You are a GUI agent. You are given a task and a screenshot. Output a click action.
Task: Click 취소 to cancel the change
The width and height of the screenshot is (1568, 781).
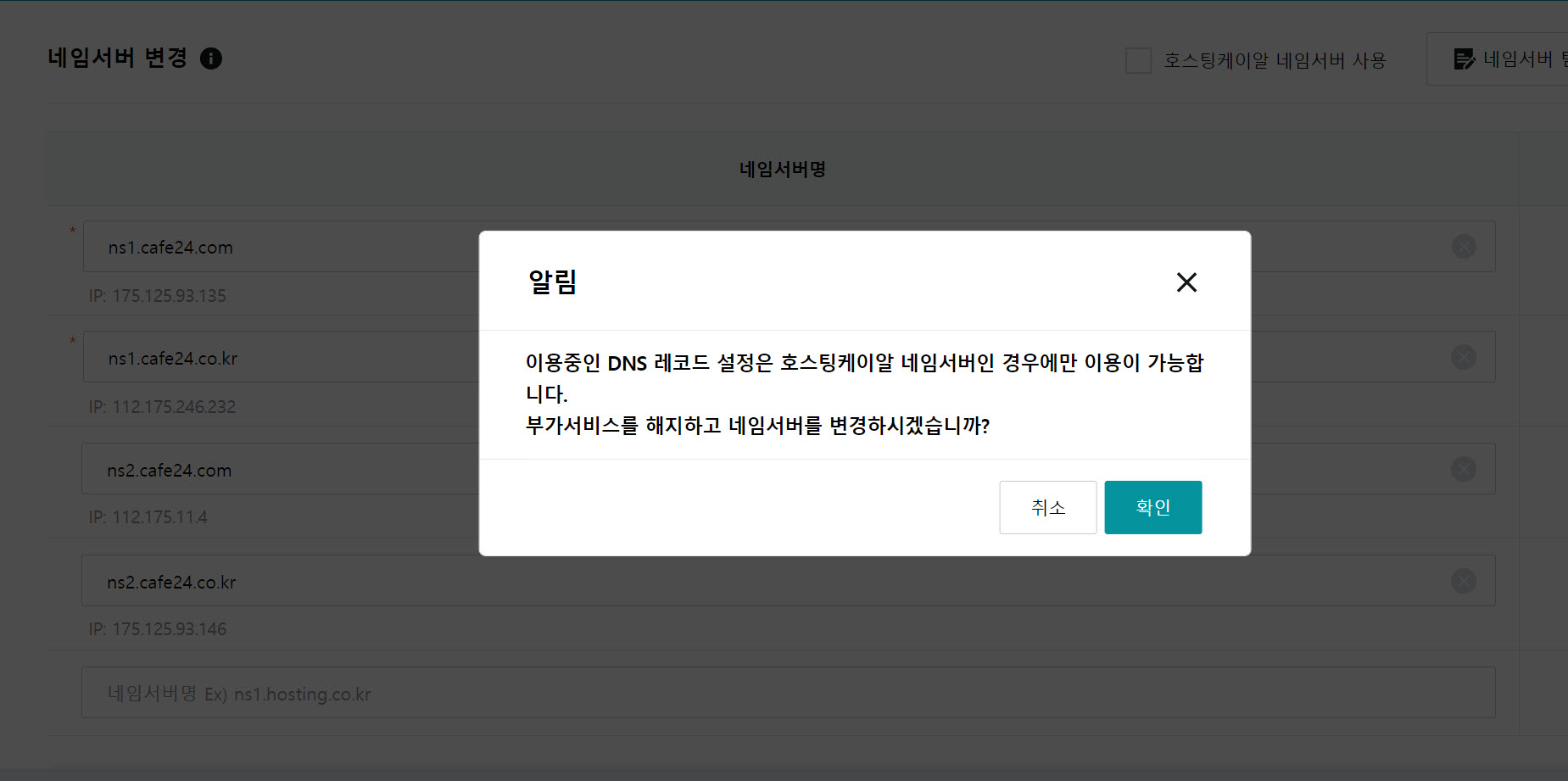coord(1048,507)
